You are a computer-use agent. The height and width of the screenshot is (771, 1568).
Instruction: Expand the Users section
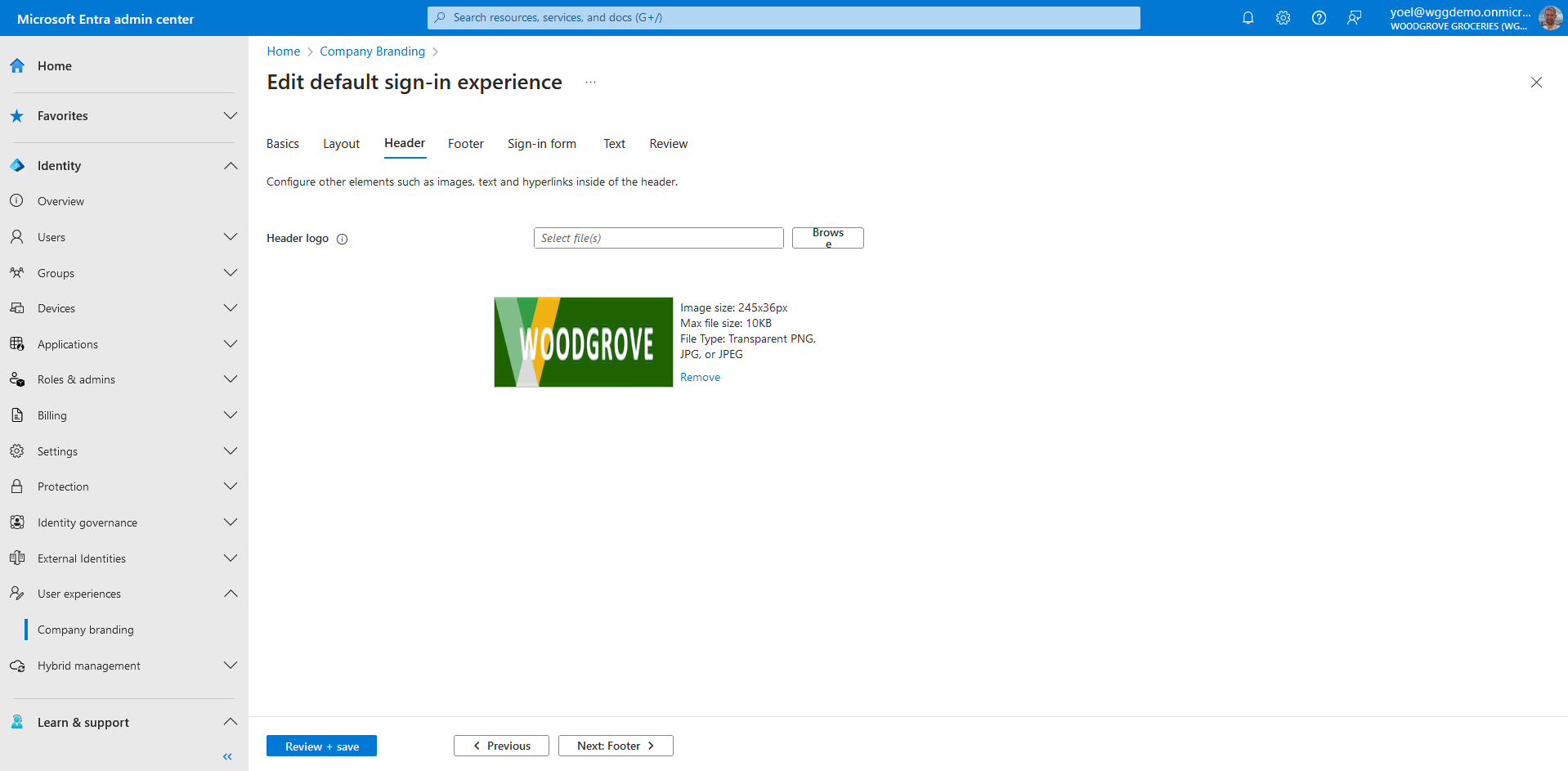pos(231,237)
